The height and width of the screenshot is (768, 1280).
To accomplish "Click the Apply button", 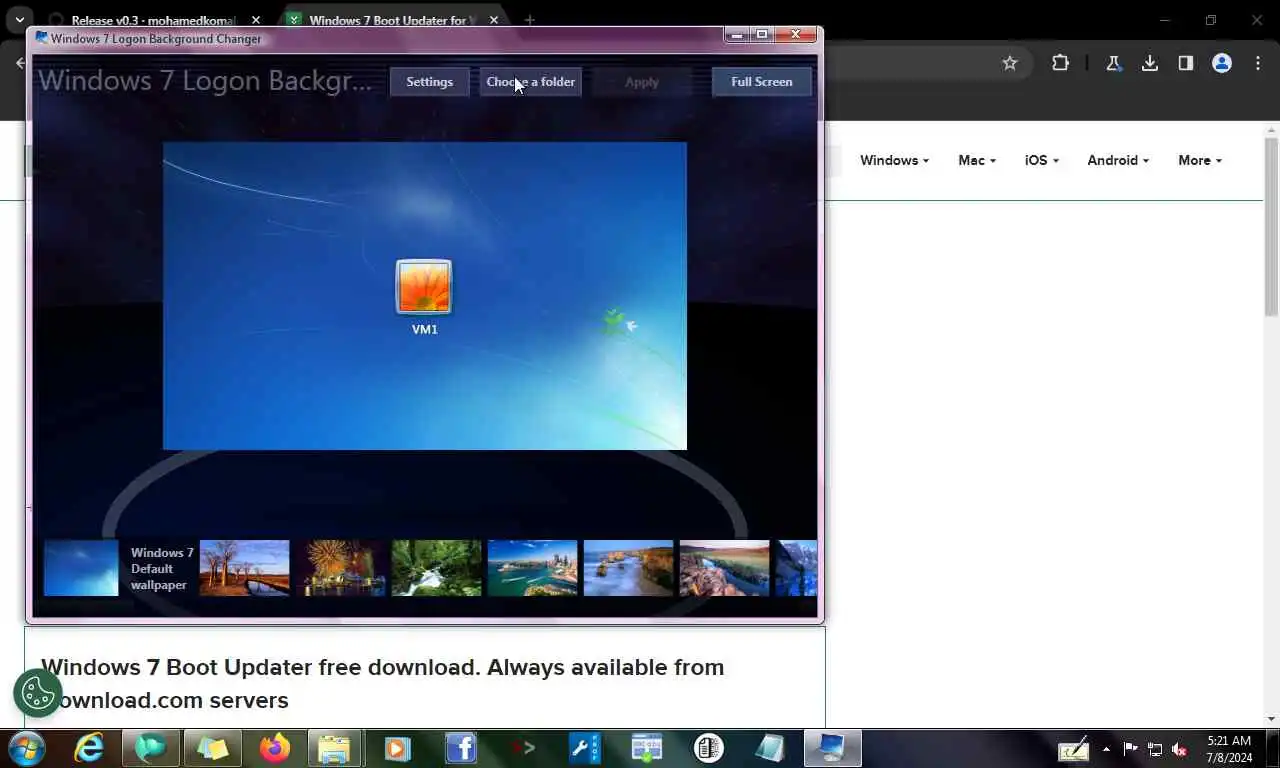I will pos(641,82).
